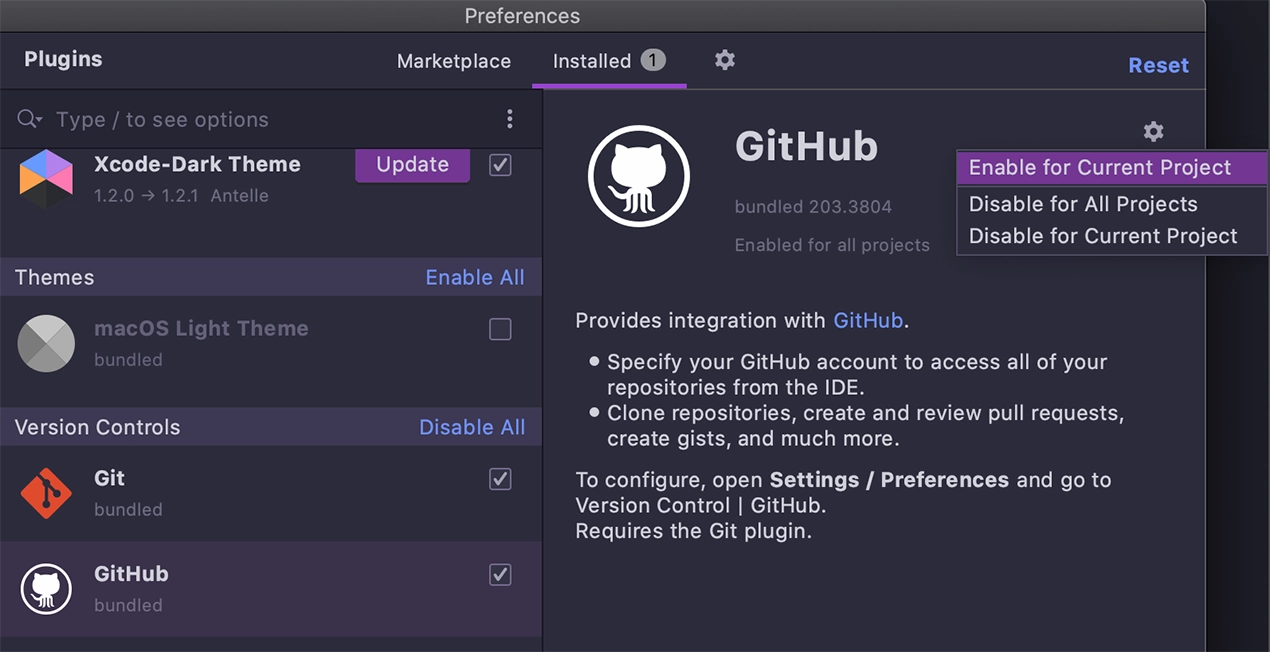Update the Xcode-Dark Theme plugin

pyautogui.click(x=412, y=165)
